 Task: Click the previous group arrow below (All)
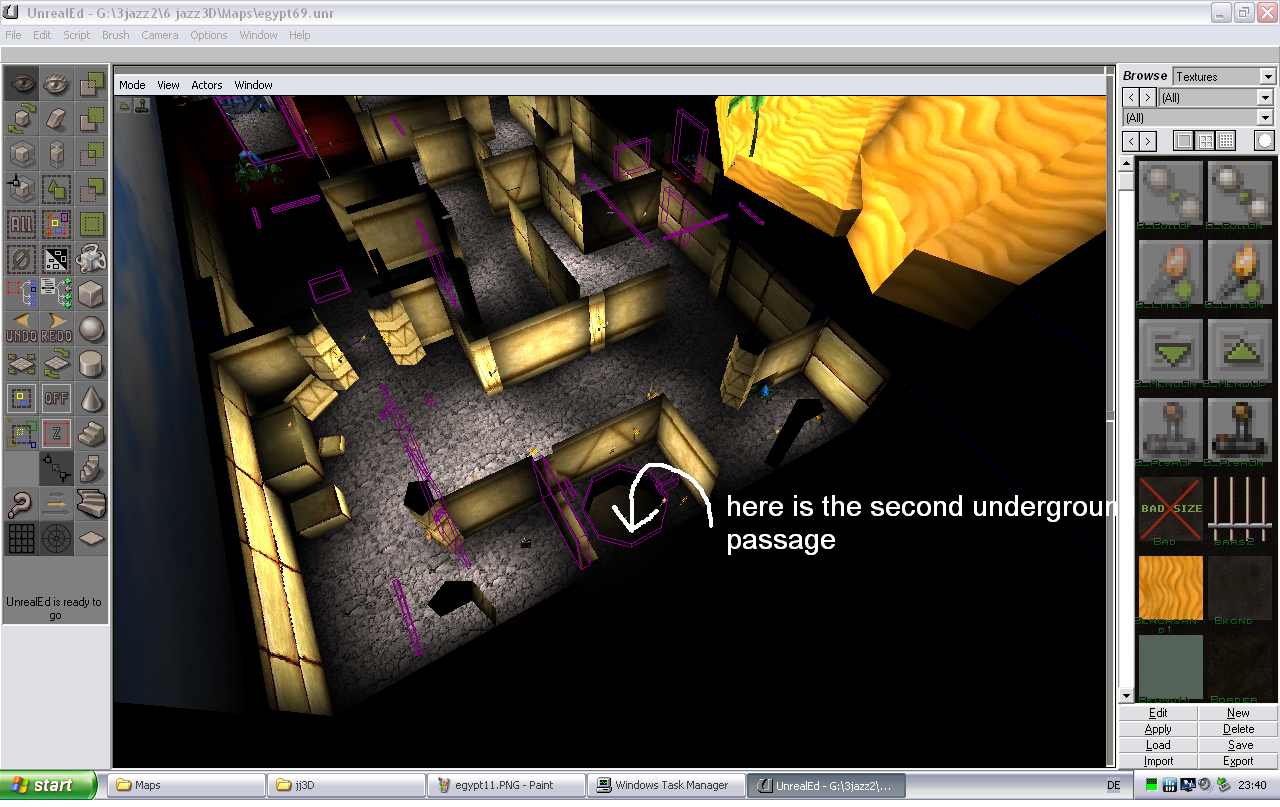coord(1130,141)
